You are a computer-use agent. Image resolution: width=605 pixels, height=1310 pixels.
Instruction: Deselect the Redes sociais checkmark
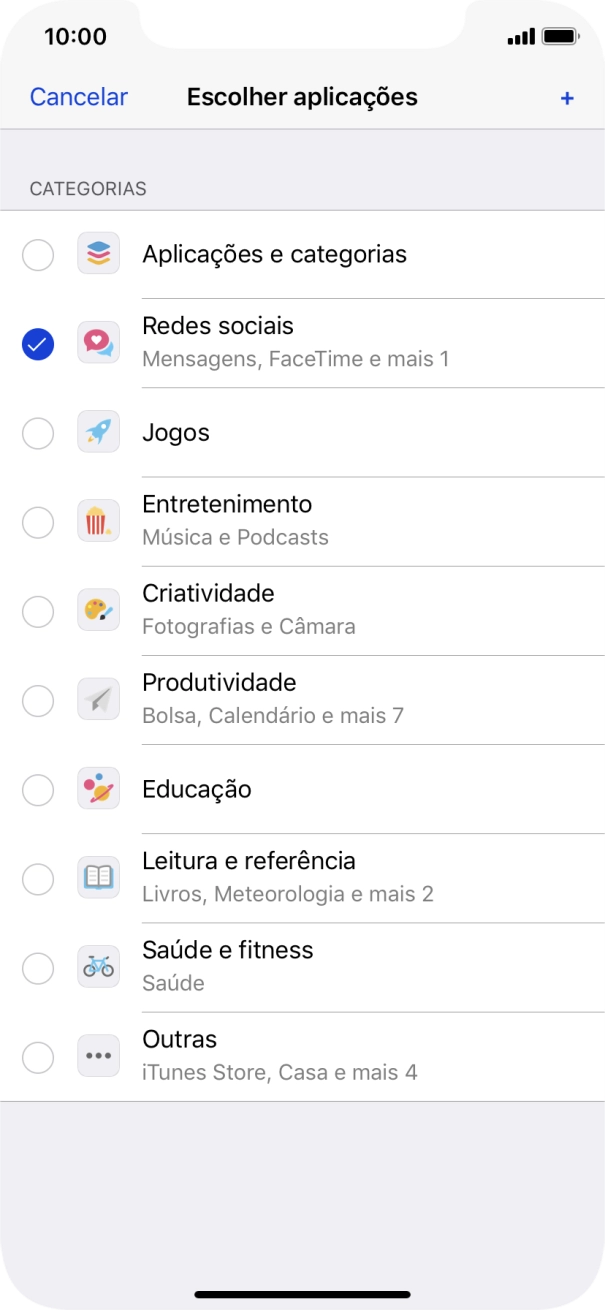coord(37,343)
